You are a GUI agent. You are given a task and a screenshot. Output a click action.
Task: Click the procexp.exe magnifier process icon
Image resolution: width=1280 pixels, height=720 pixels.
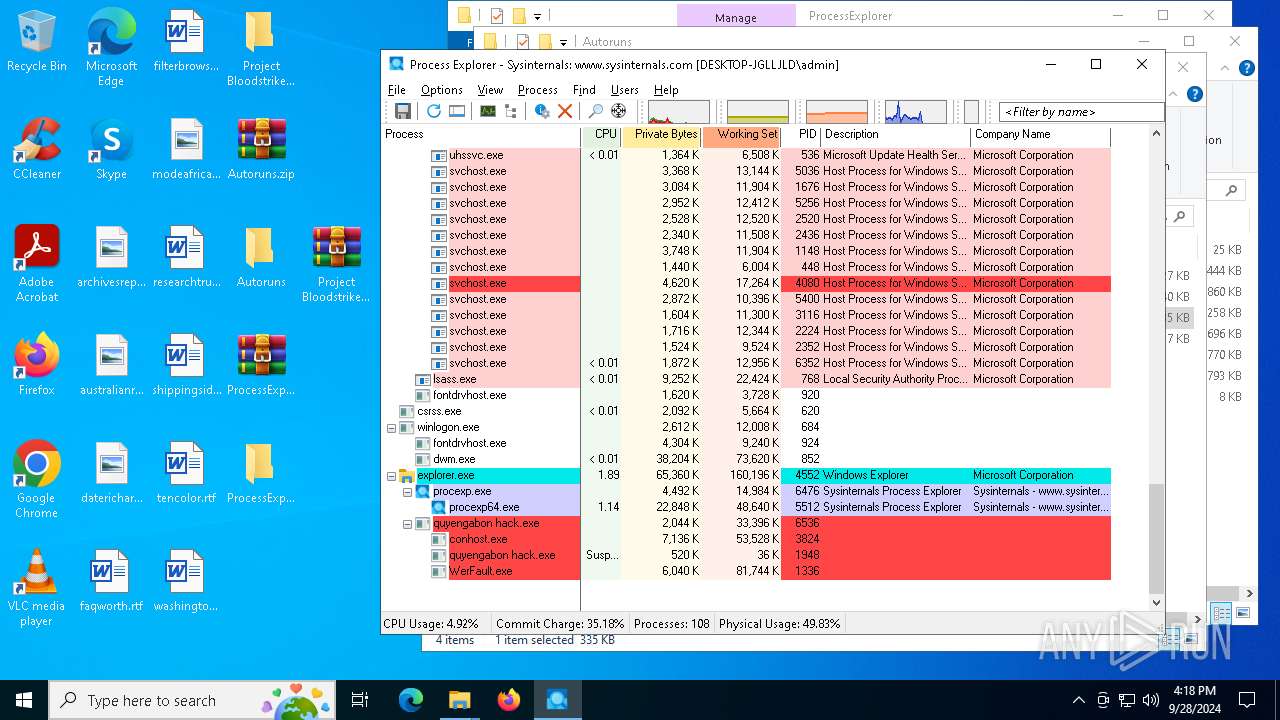tap(423, 491)
